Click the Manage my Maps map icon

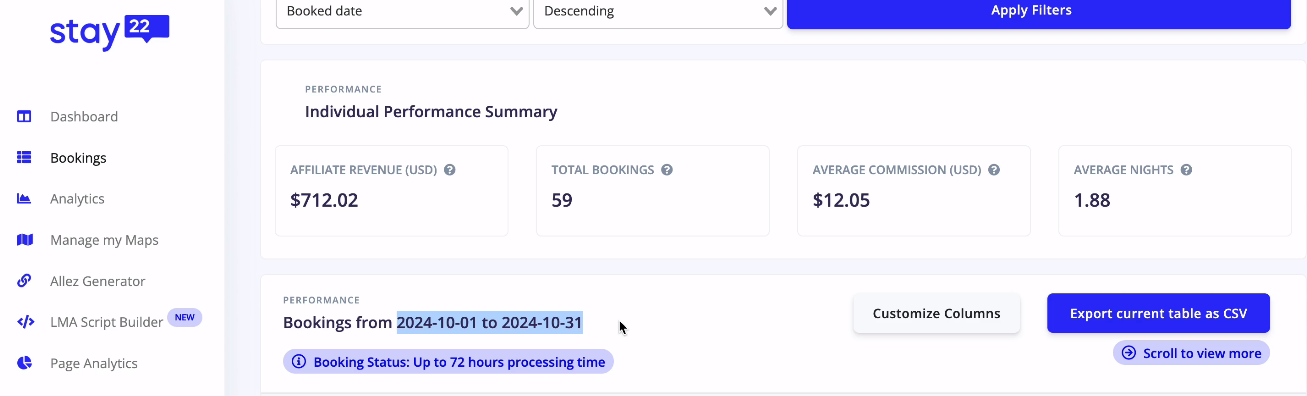[x=25, y=240]
